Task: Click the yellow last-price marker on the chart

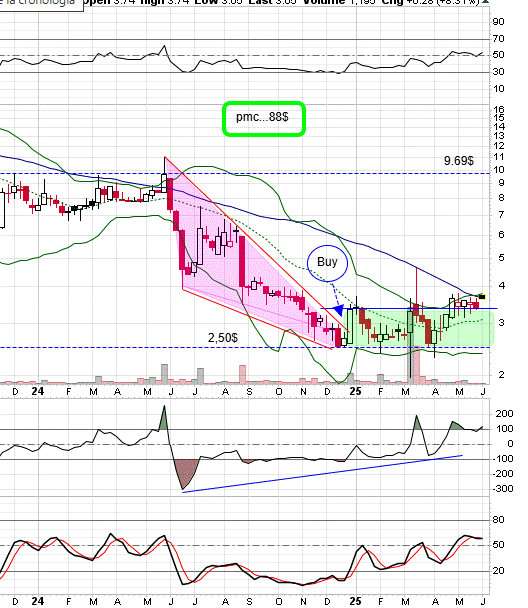Action: pyautogui.click(x=482, y=297)
